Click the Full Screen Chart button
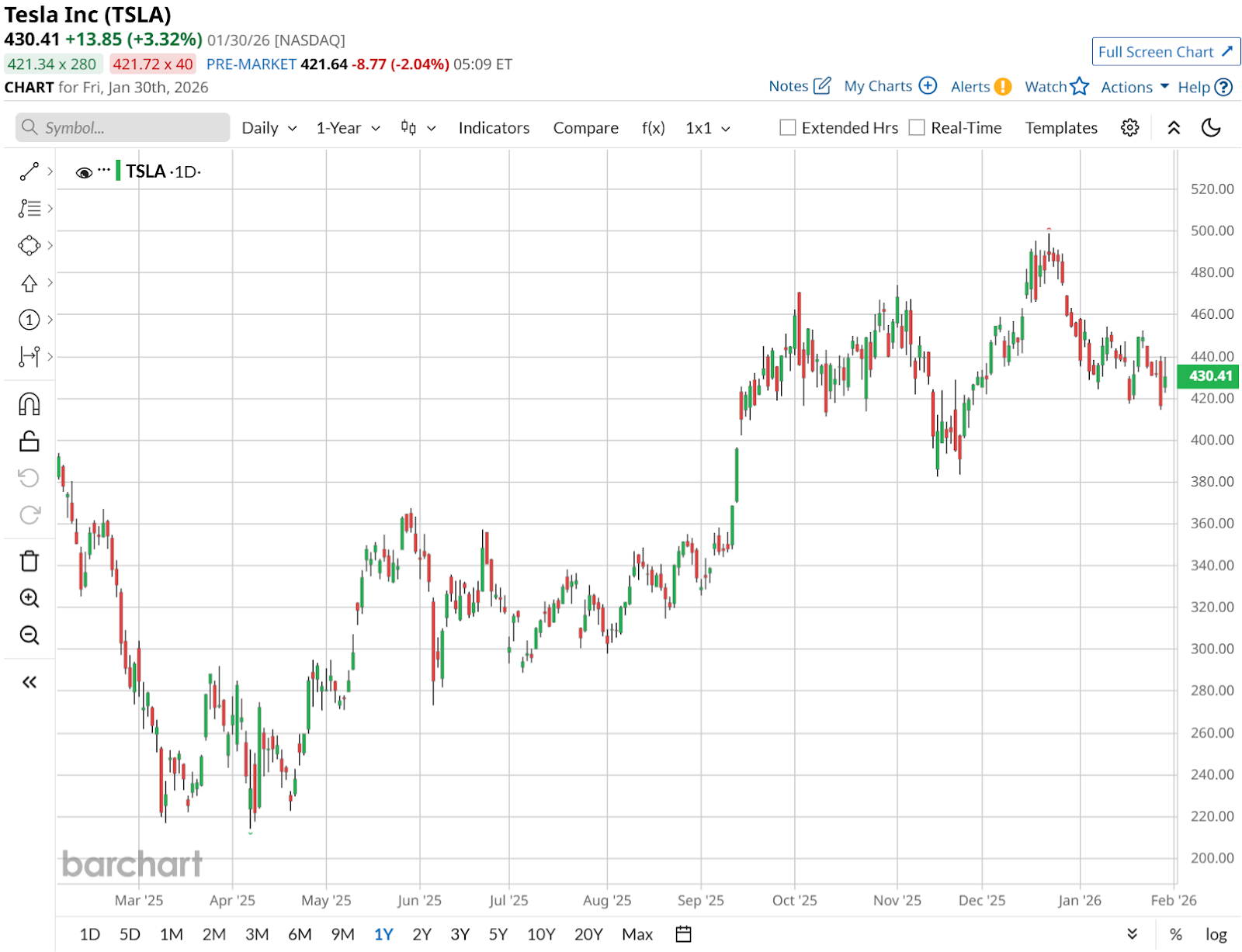 (1165, 52)
